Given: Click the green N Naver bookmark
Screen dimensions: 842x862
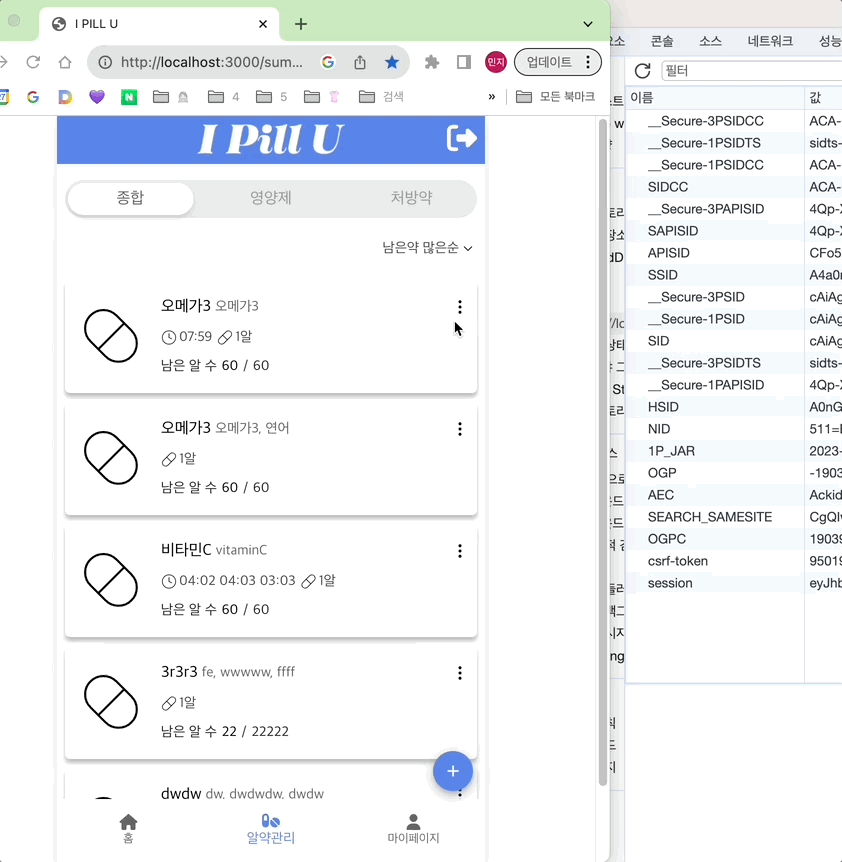Looking at the screenshot, I should [x=129, y=97].
